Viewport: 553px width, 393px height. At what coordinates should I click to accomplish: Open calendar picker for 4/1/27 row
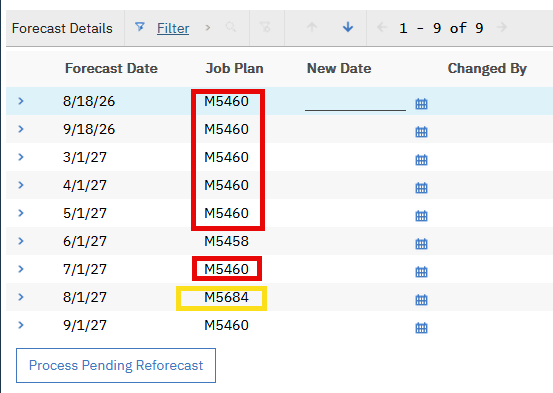point(421,188)
